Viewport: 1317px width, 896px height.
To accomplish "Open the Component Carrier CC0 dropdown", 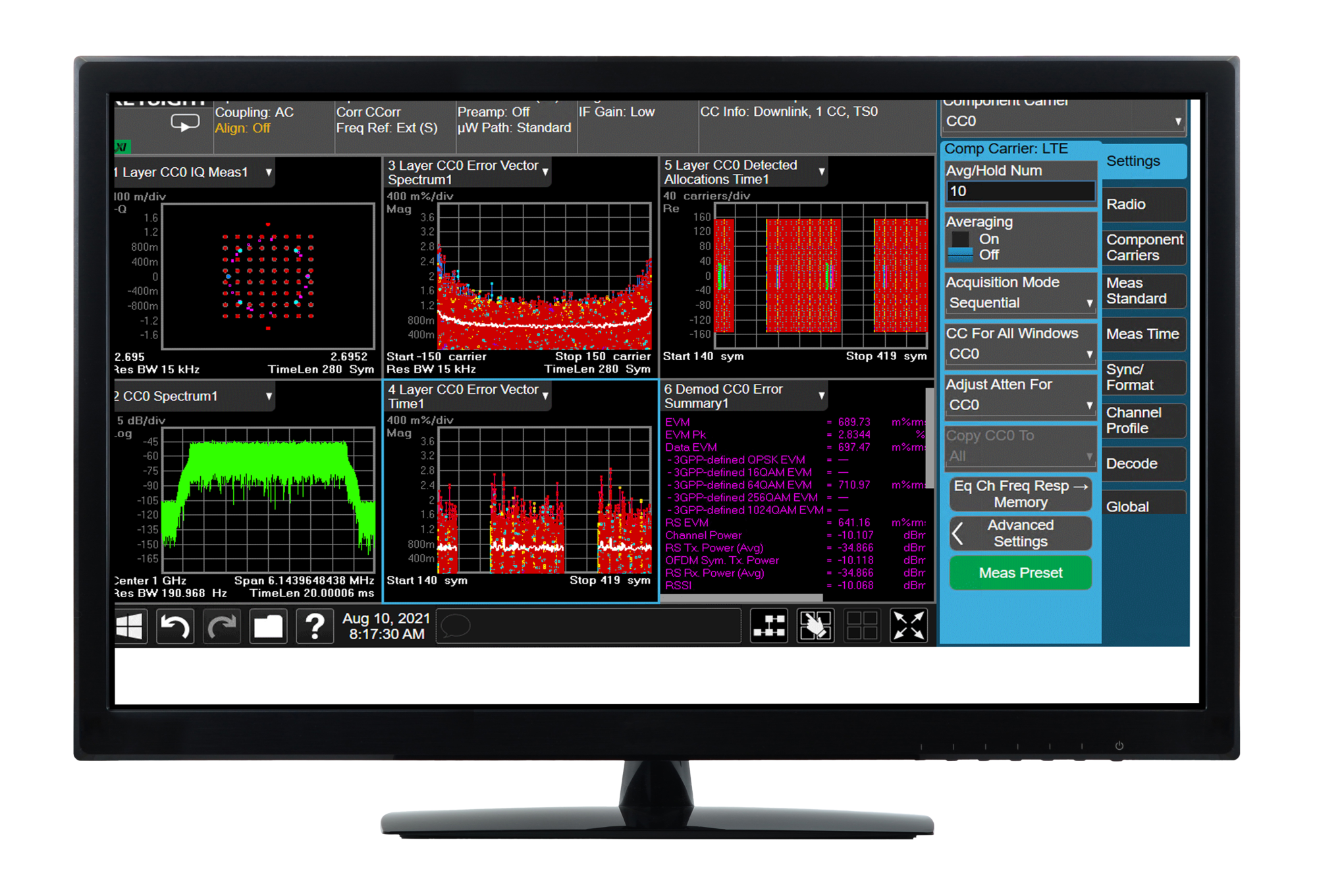I will (x=1062, y=121).
